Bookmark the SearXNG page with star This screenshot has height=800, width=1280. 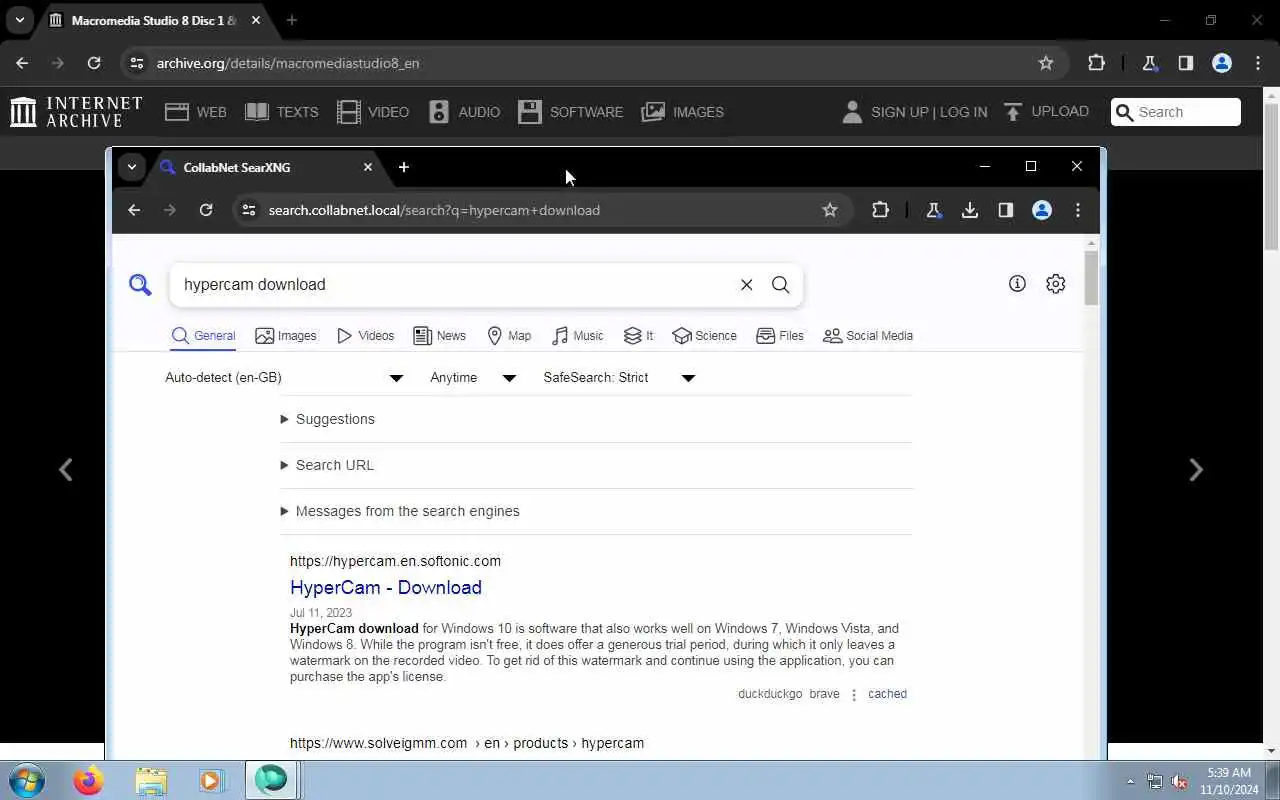tap(829, 210)
